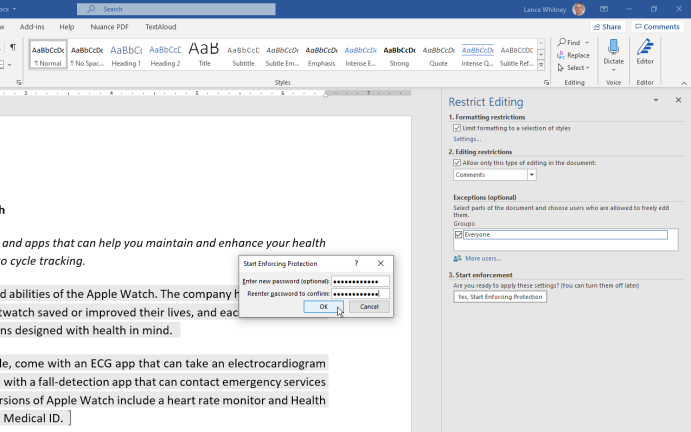691x432 pixels.
Task: Click the More users people icon
Action: (x=457, y=258)
